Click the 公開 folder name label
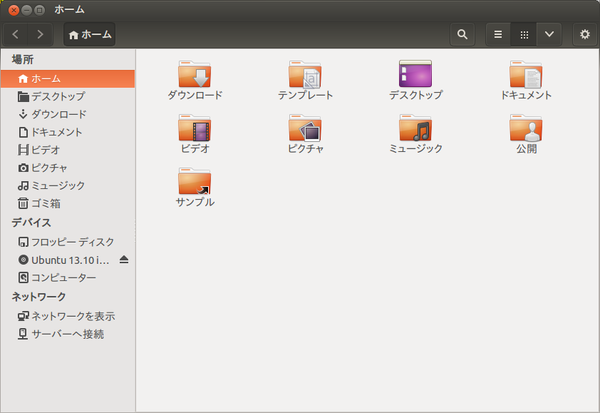The height and width of the screenshot is (413, 600). pos(527,149)
